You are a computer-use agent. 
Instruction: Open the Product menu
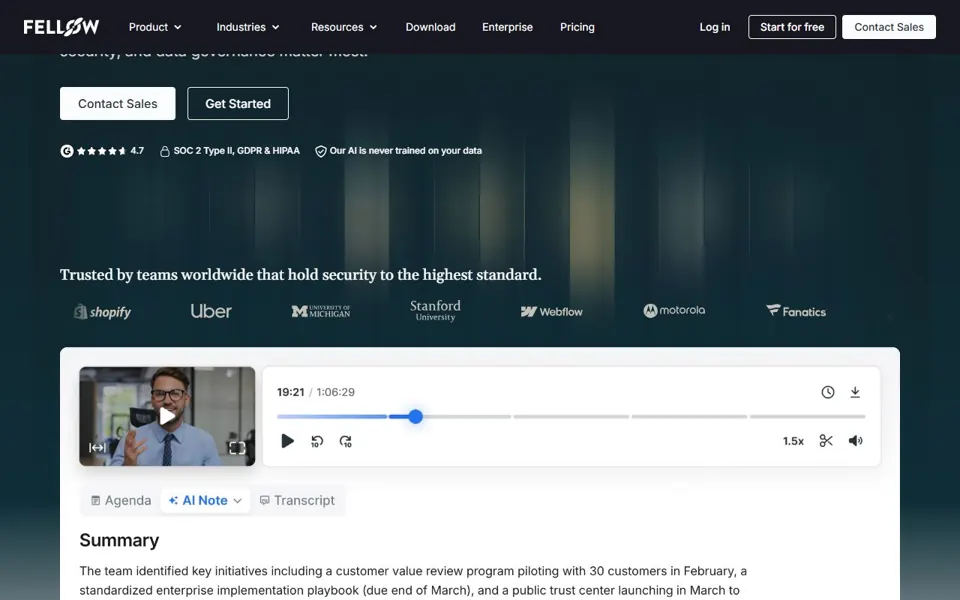coord(155,27)
